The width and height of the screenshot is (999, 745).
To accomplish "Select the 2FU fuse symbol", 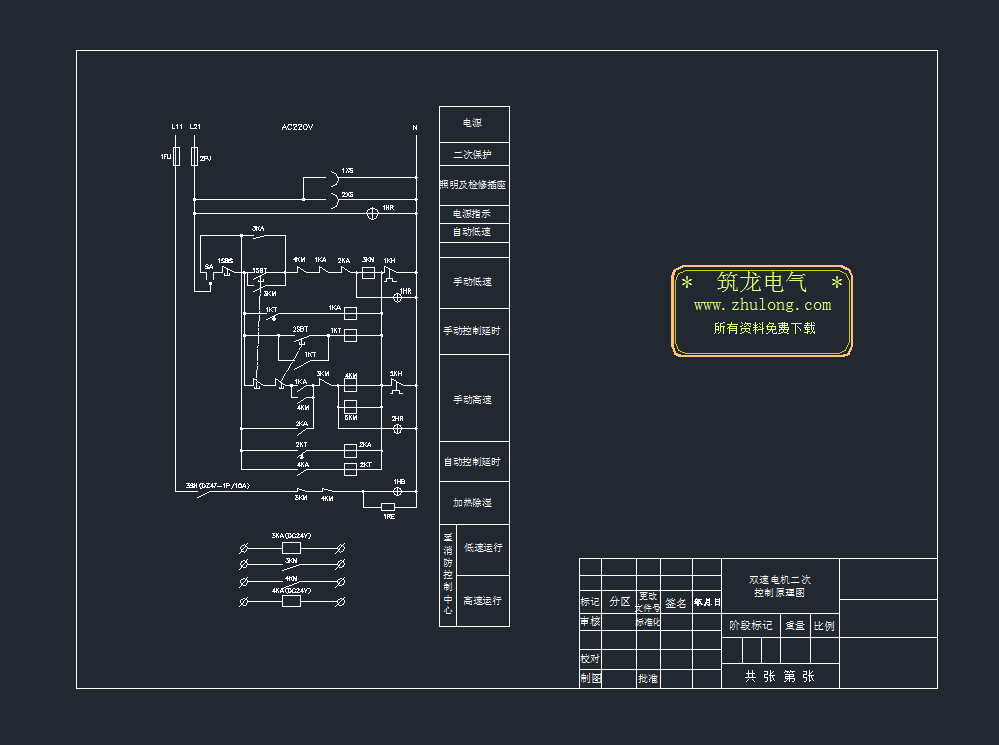I will (x=194, y=157).
